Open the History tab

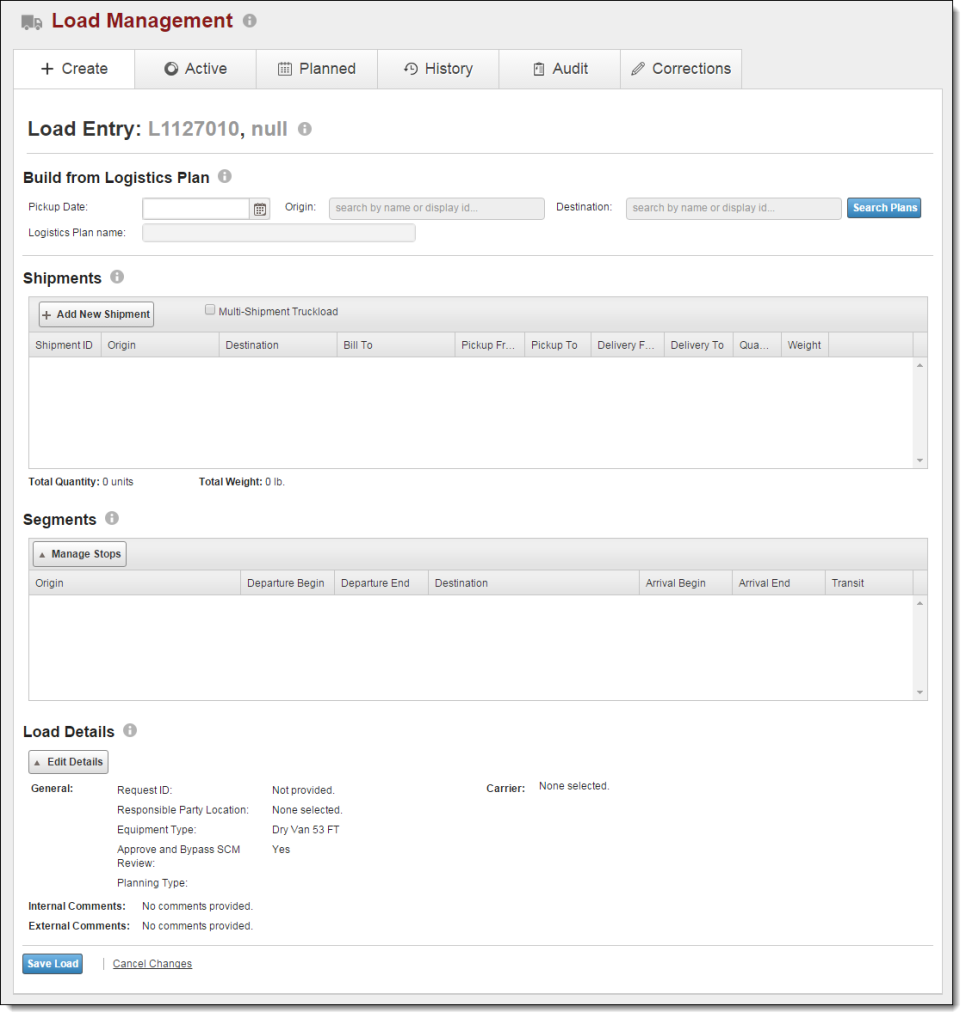[437, 69]
